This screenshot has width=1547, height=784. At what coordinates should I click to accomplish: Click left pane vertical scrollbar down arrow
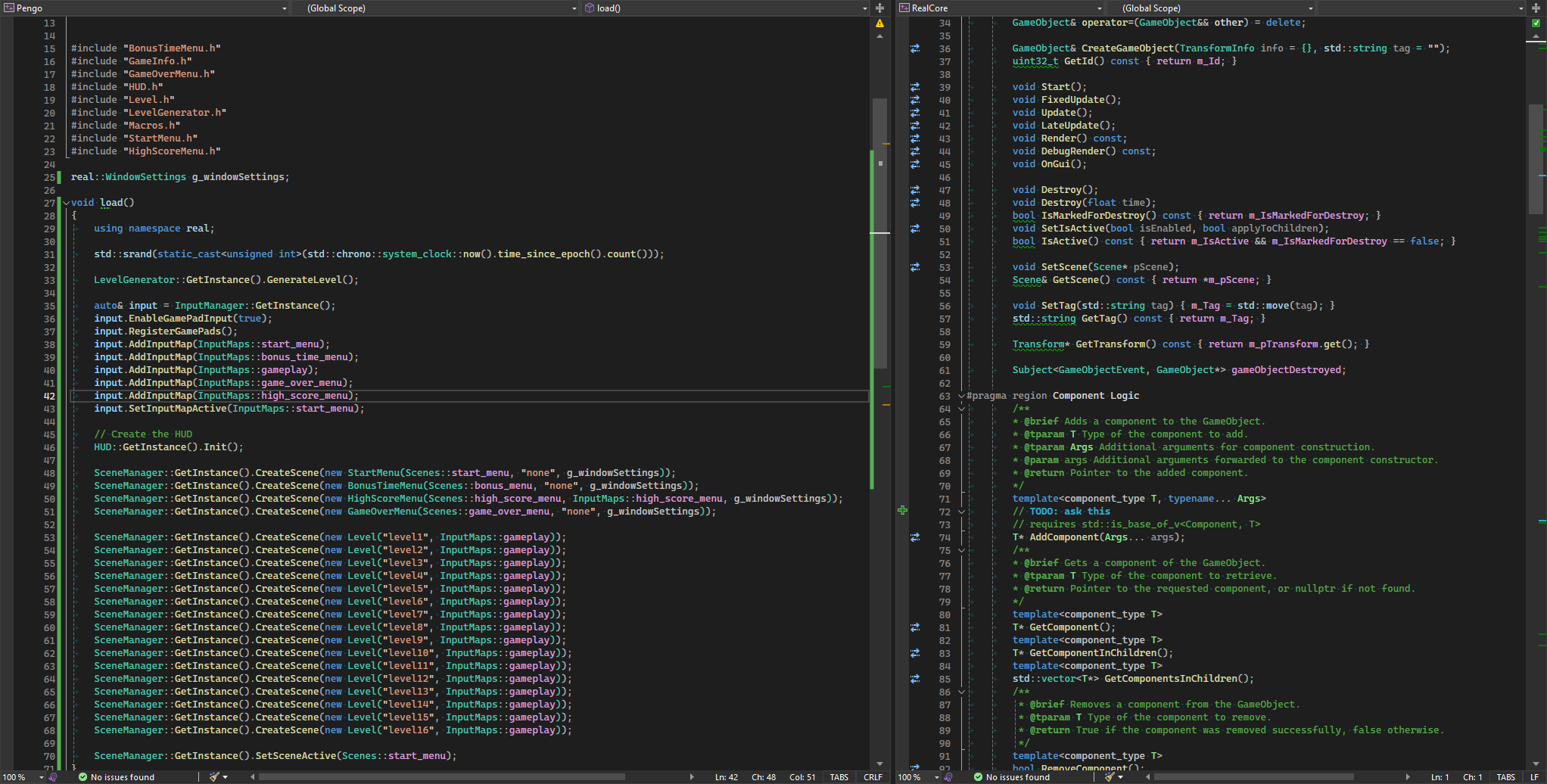pos(879,764)
